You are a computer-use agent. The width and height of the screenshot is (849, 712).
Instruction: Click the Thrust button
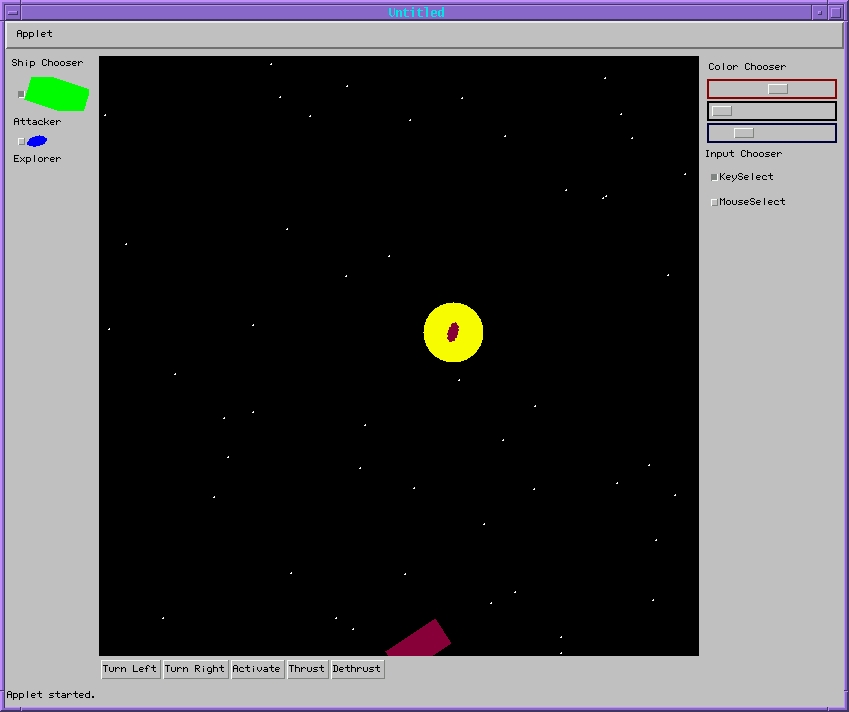(307, 669)
